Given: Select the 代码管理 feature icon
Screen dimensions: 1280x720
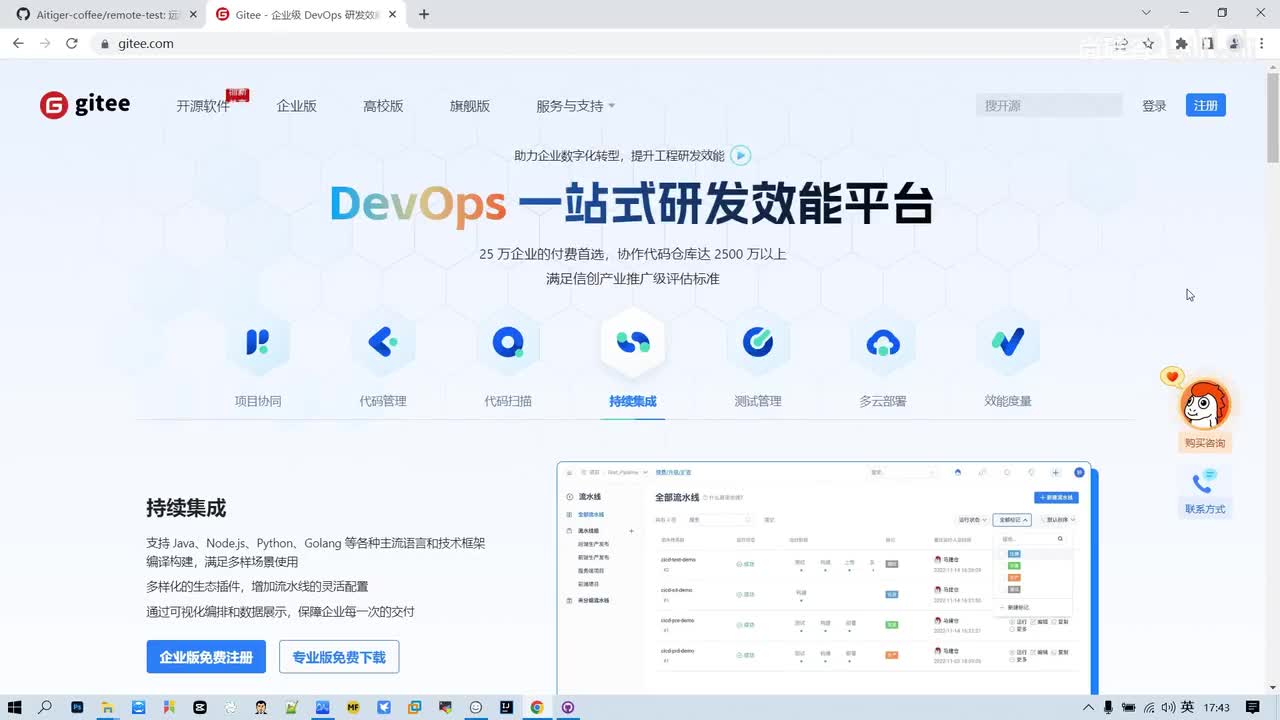Looking at the screenshot, I should click(x=383, y=343).
